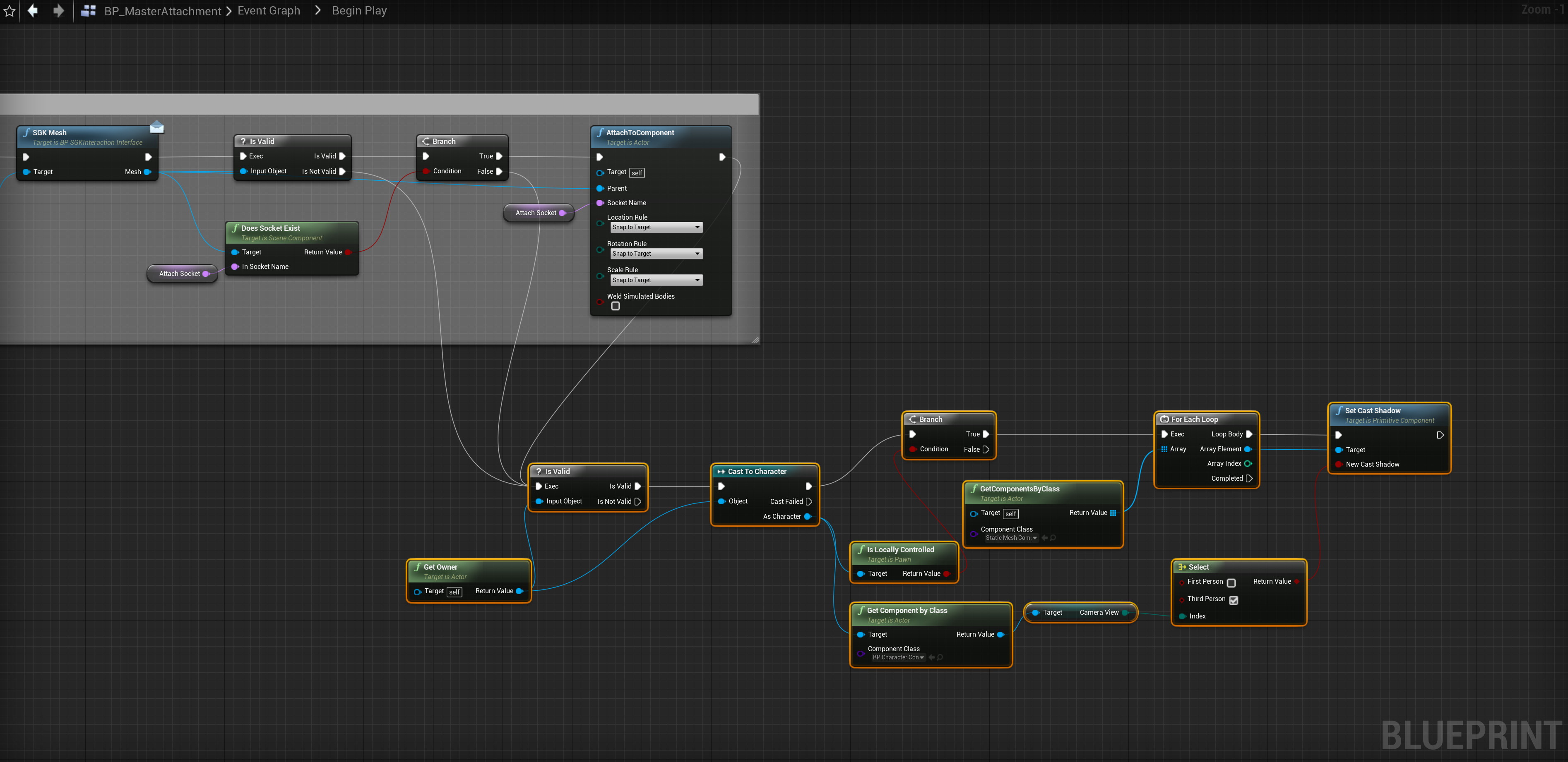This screenshot has height=762, width=1568.
Task: Toggle the Weld Simulated Bodies checkbox
Action: click(x=616, y=307)
